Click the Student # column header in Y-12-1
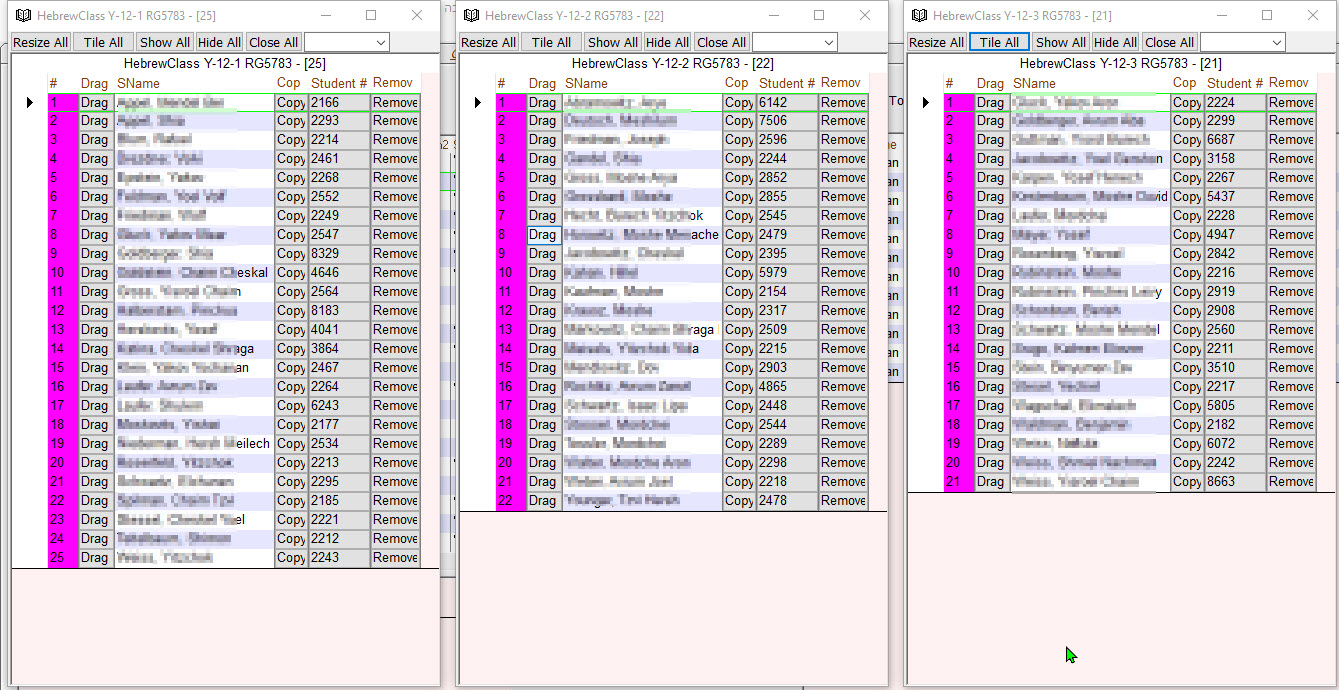The height and width of the screenshot is (690, 1339). tap(339, 83)
